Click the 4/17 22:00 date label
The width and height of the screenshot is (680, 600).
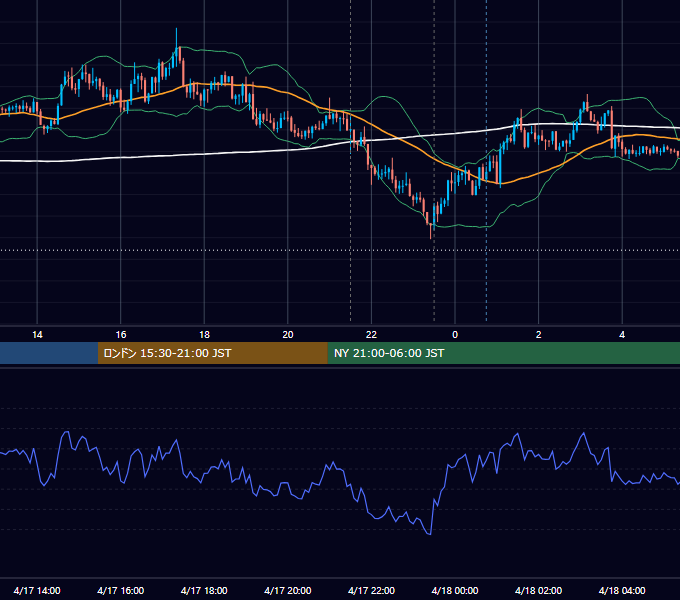click(x=371, y=590)
